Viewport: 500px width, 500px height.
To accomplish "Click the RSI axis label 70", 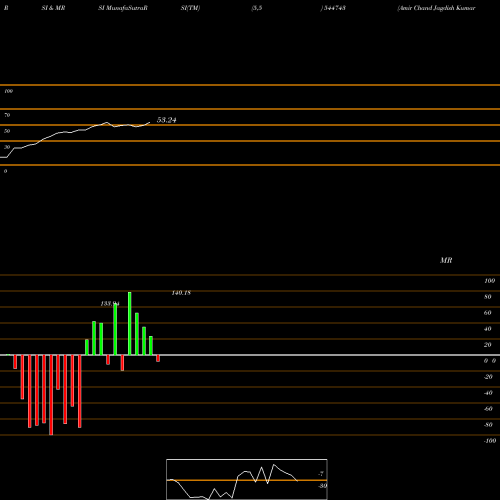I will (7, 115).
